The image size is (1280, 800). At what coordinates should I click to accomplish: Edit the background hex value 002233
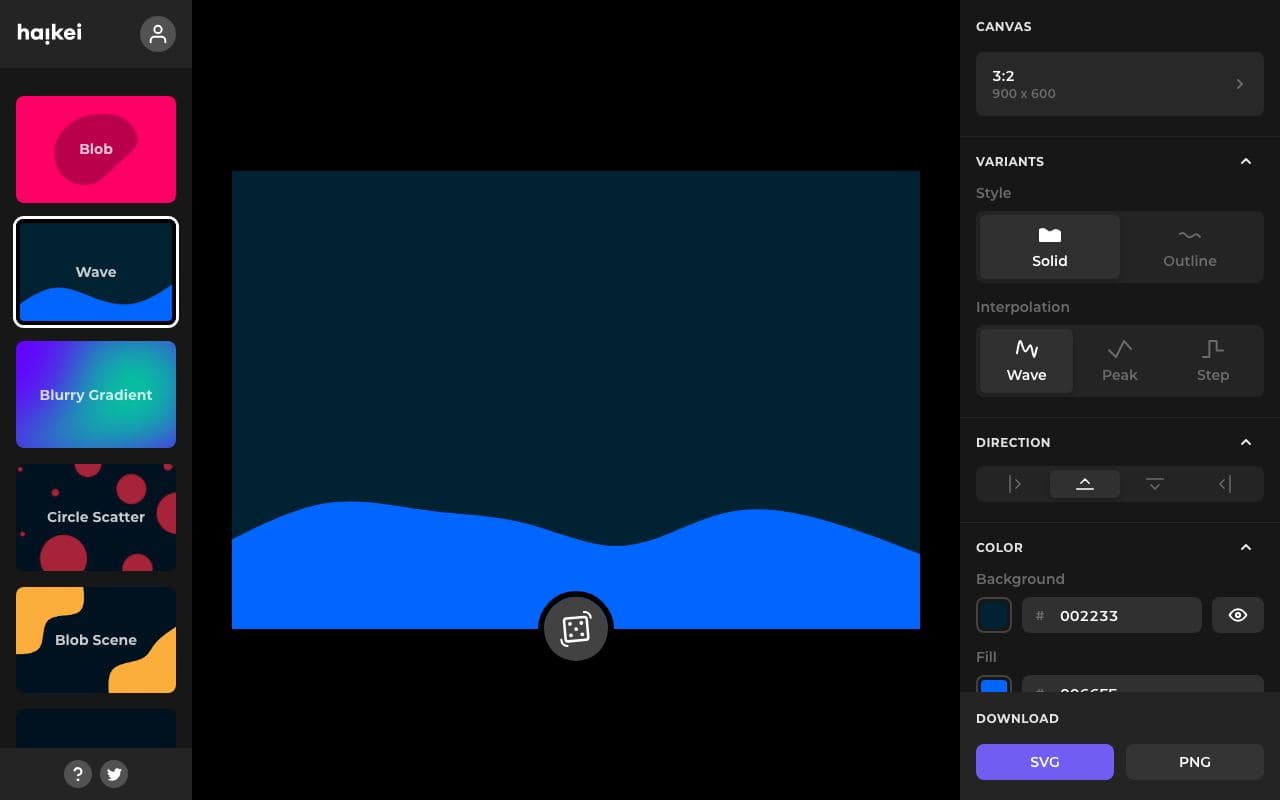(x=1112, y=615)
